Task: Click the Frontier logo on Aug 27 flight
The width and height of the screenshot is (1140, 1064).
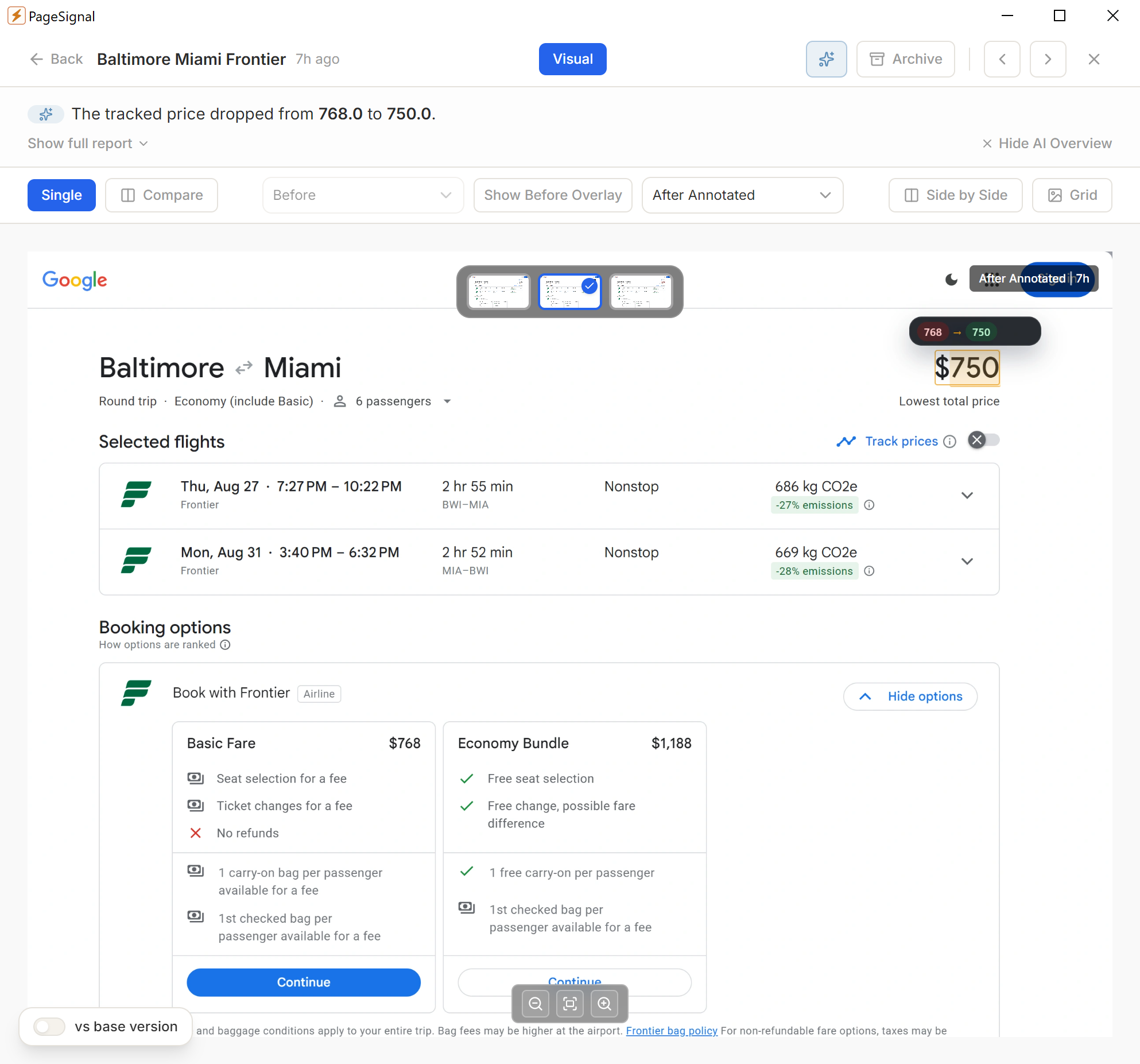Action: tap(136, 494)
